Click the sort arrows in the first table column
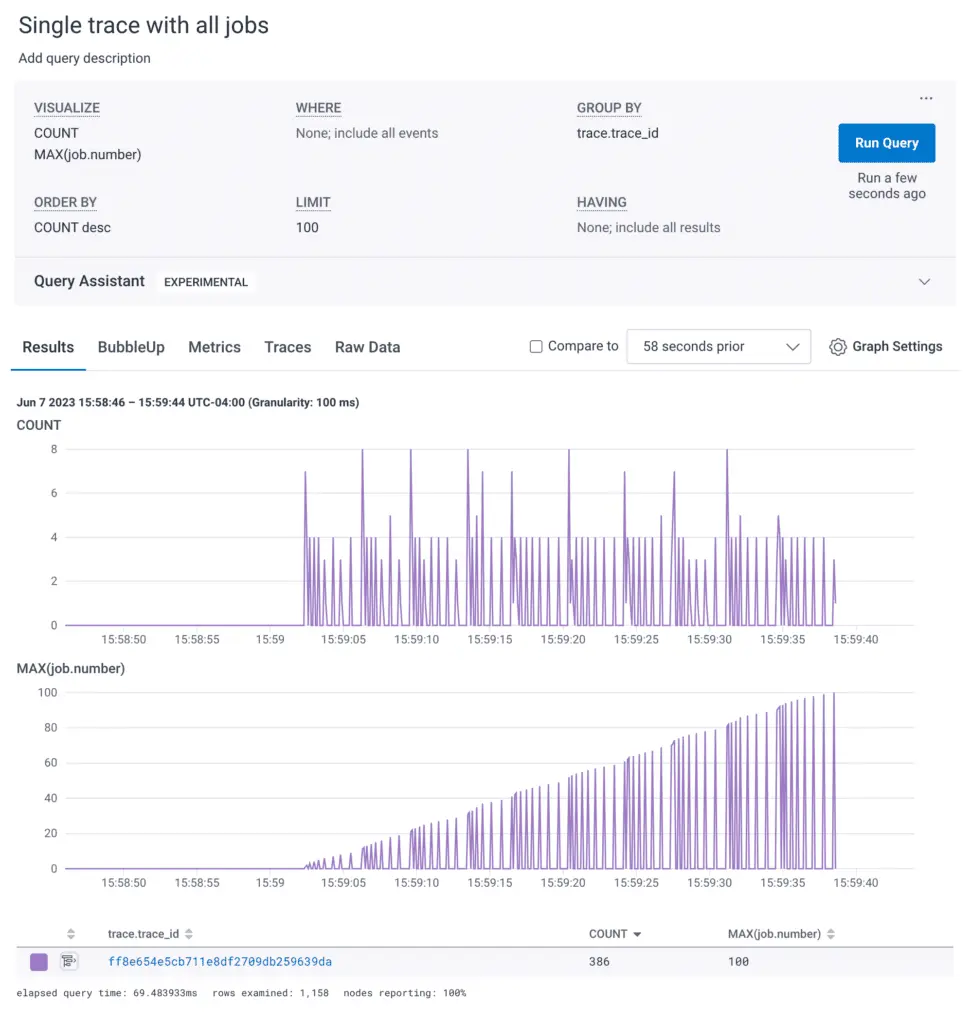This screenshot has height=1024, width=971. [71, 934]
